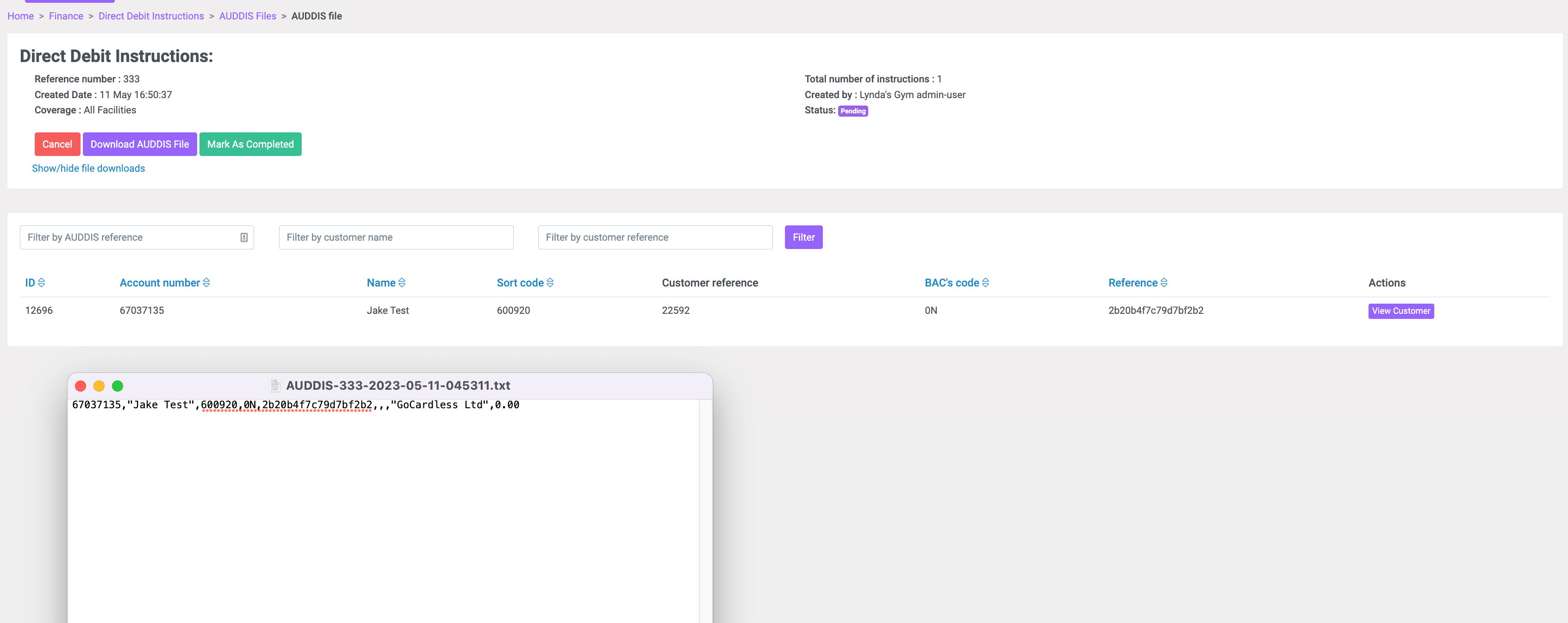Toggle full-screen mode on the AUDDIS text window

[118, 386]
